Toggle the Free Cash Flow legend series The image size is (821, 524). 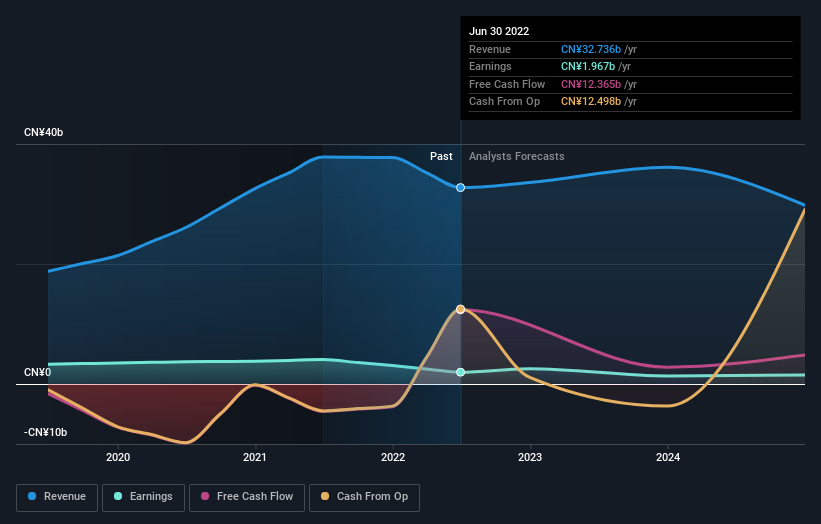[247, 497]
